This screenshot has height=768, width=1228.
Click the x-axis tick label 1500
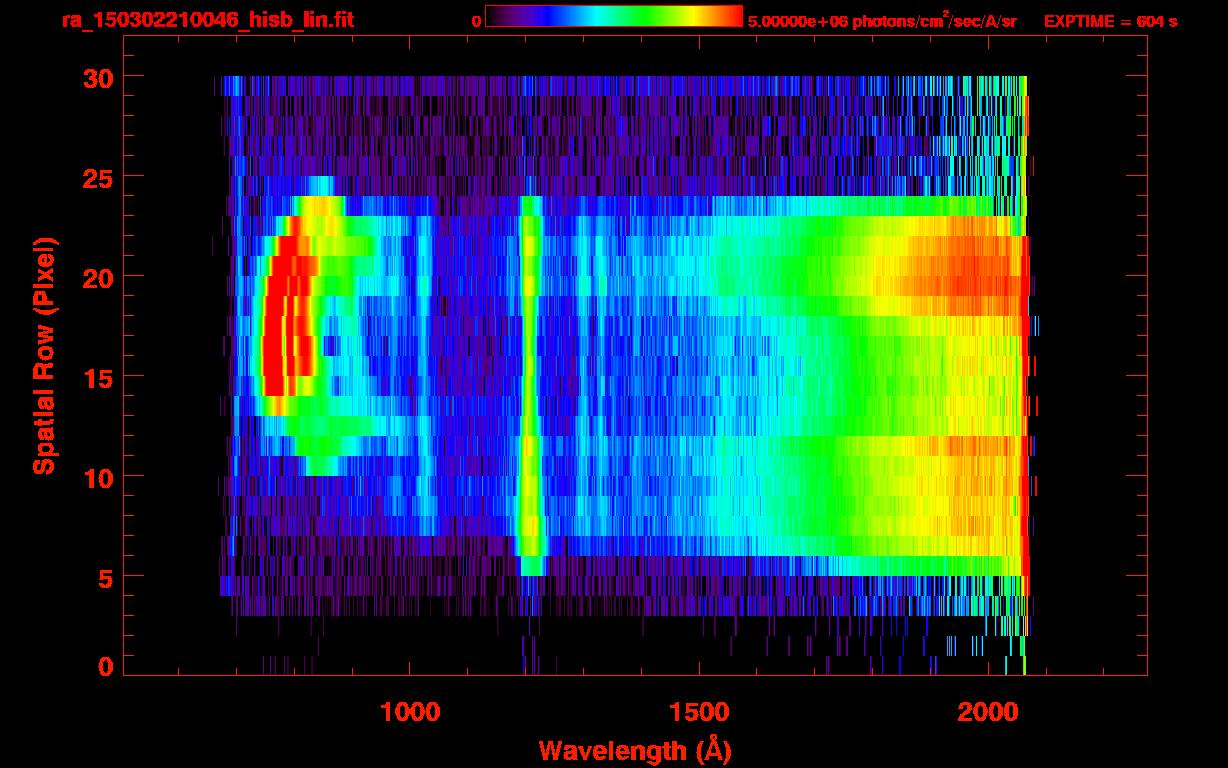(x=699, y=712)
